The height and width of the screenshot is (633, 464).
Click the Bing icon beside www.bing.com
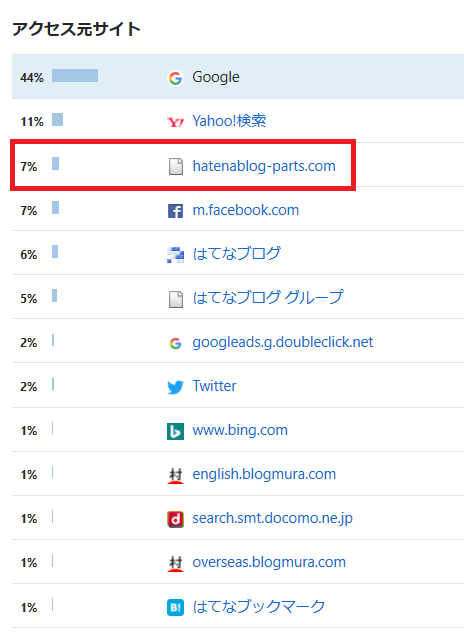175,431
